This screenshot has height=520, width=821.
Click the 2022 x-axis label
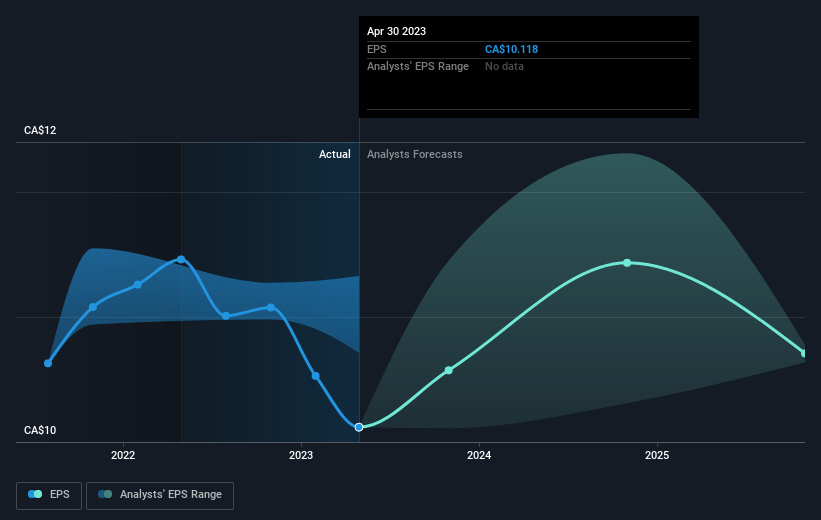[123, 455]
